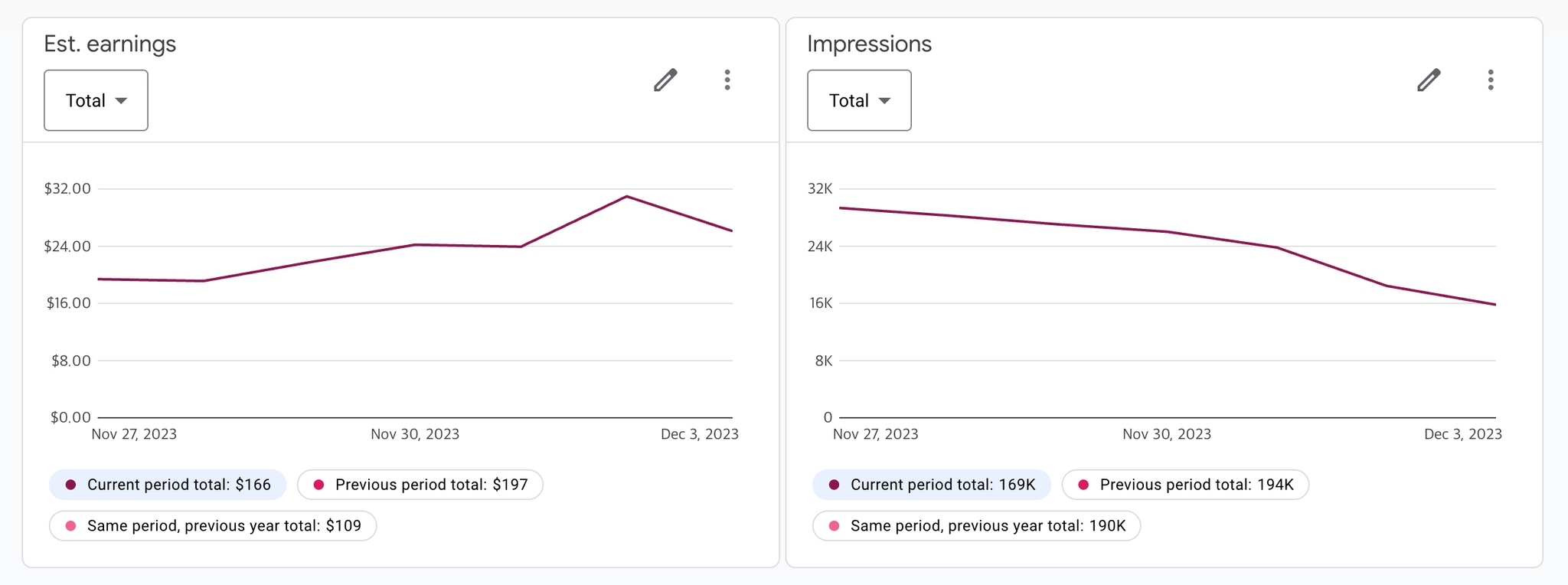Image resolution: width=1568 pixels, height=585 pixels.
Task: Click the Dec 3, 2023 label on impressions chart
Action: (1462, 434)
